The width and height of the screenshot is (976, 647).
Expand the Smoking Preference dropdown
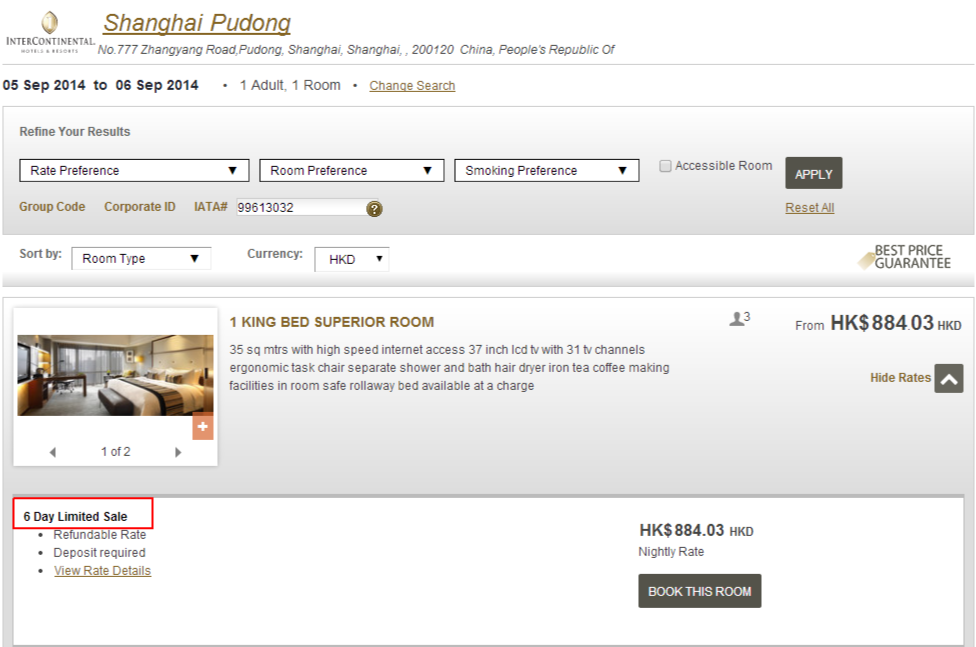546,171
